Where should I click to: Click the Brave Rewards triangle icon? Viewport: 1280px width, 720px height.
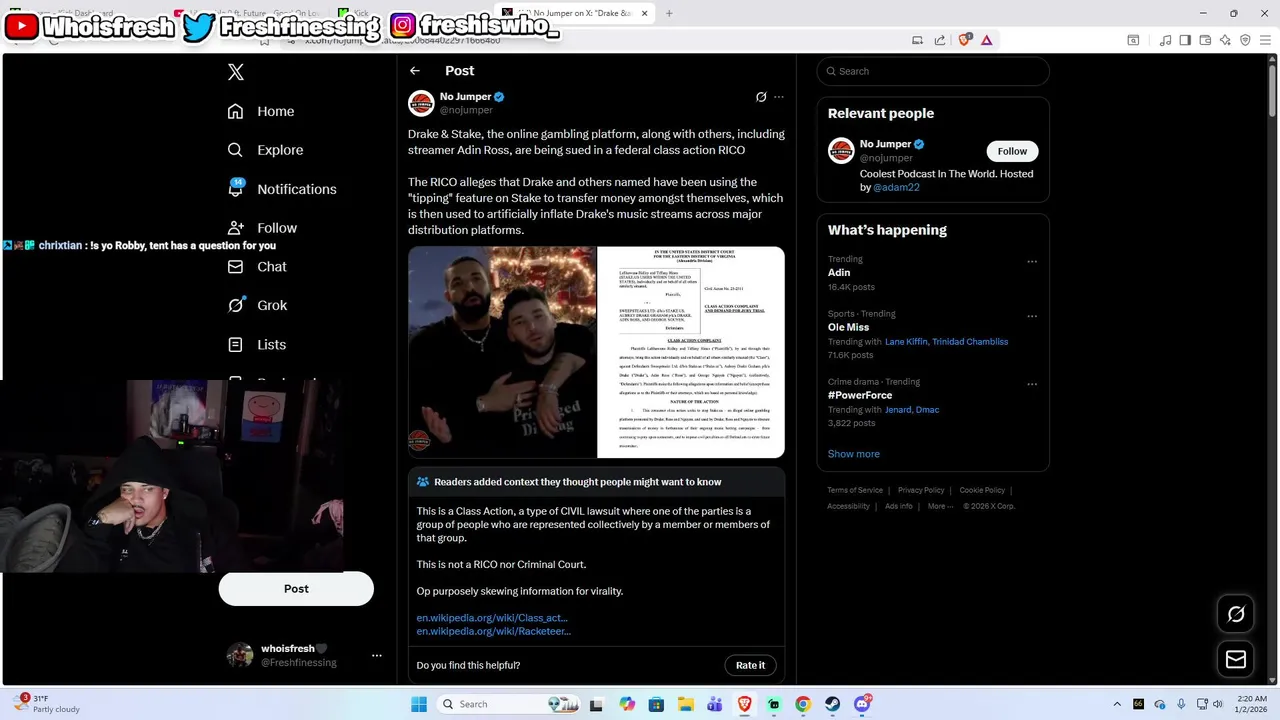point(987,40)
